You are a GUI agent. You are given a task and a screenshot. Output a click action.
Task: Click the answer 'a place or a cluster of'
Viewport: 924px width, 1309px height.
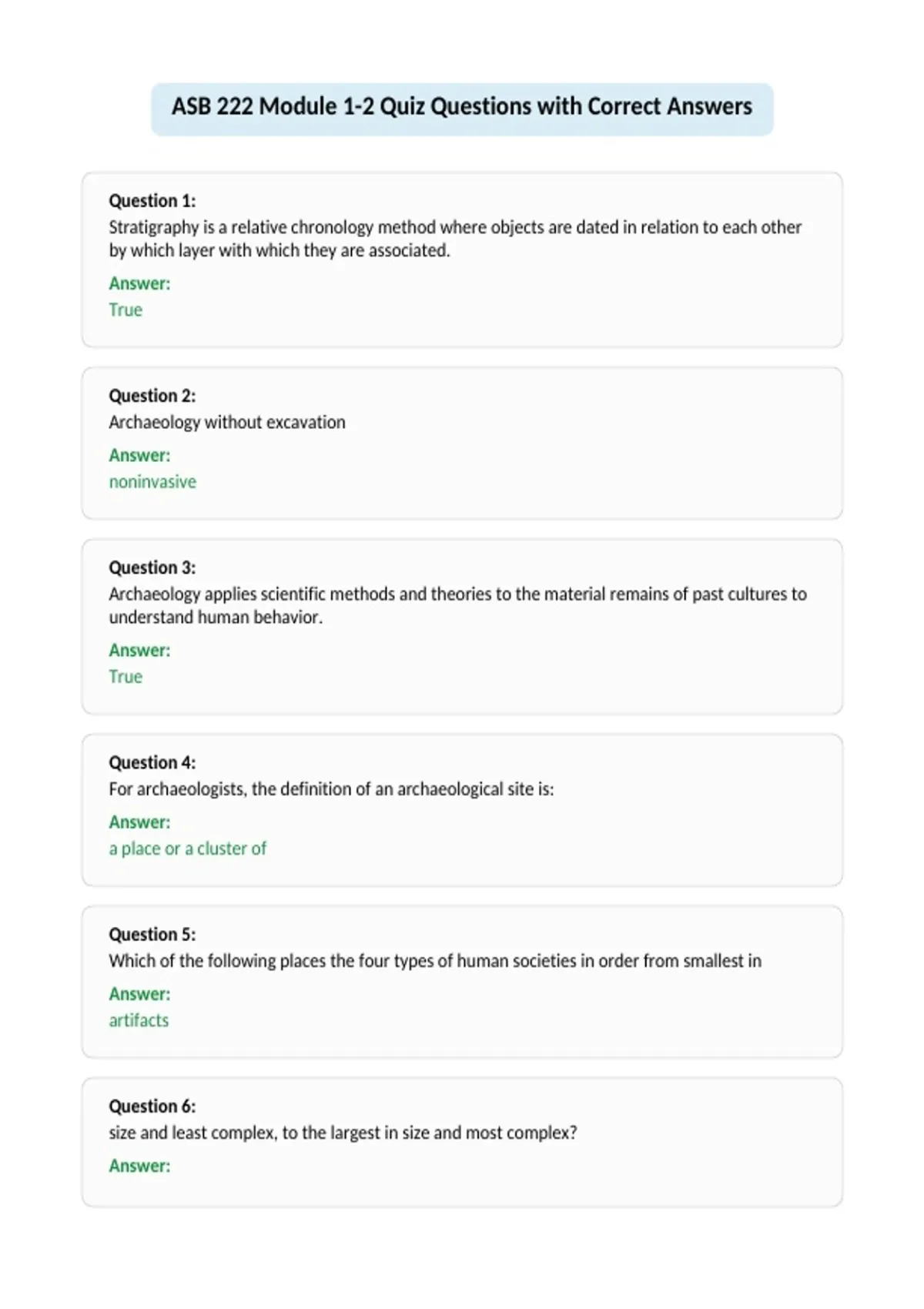point(188,849)
